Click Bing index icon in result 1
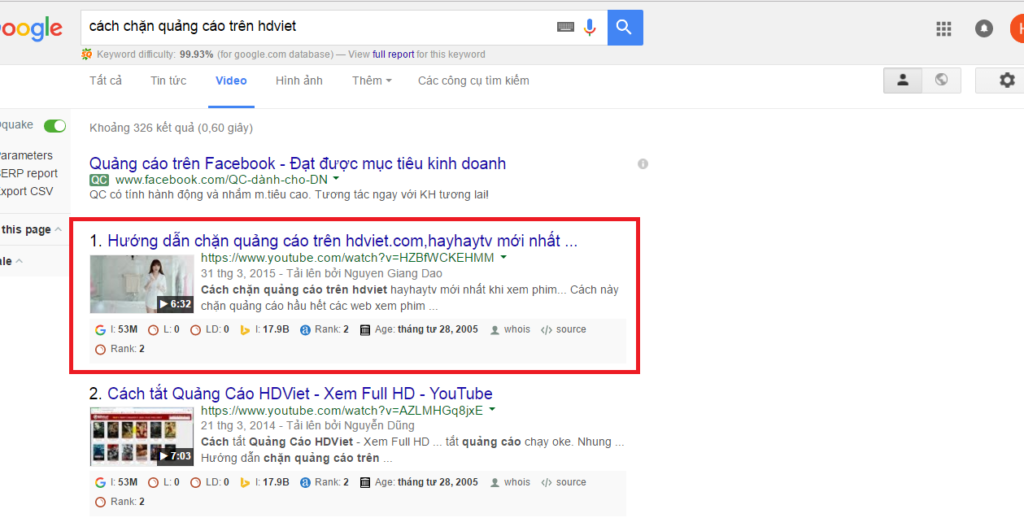Image resolution: width=1024 pixels, height=518 pixels. click(x=245, y=330)
